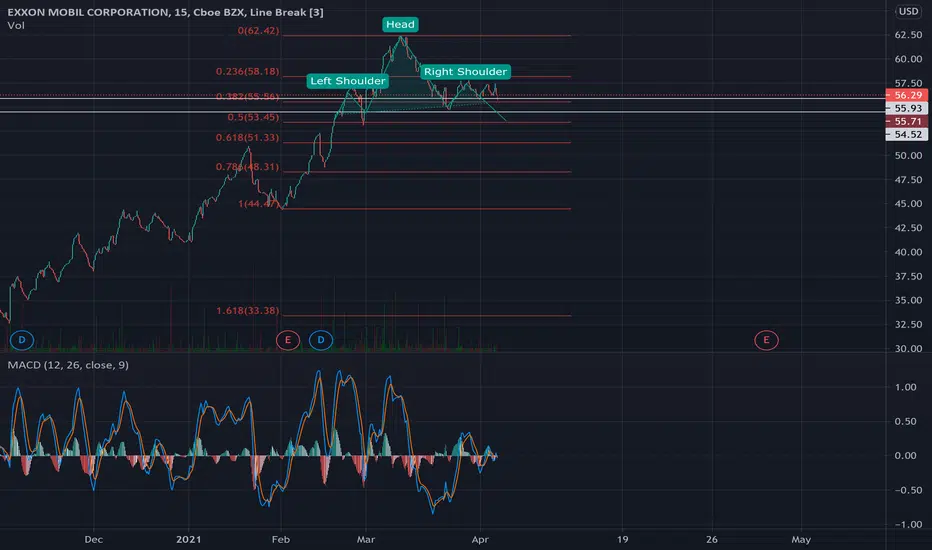Click the 1.618(33.38) Fibonacci level label
932x550 pixels.
tap(247, 310)
